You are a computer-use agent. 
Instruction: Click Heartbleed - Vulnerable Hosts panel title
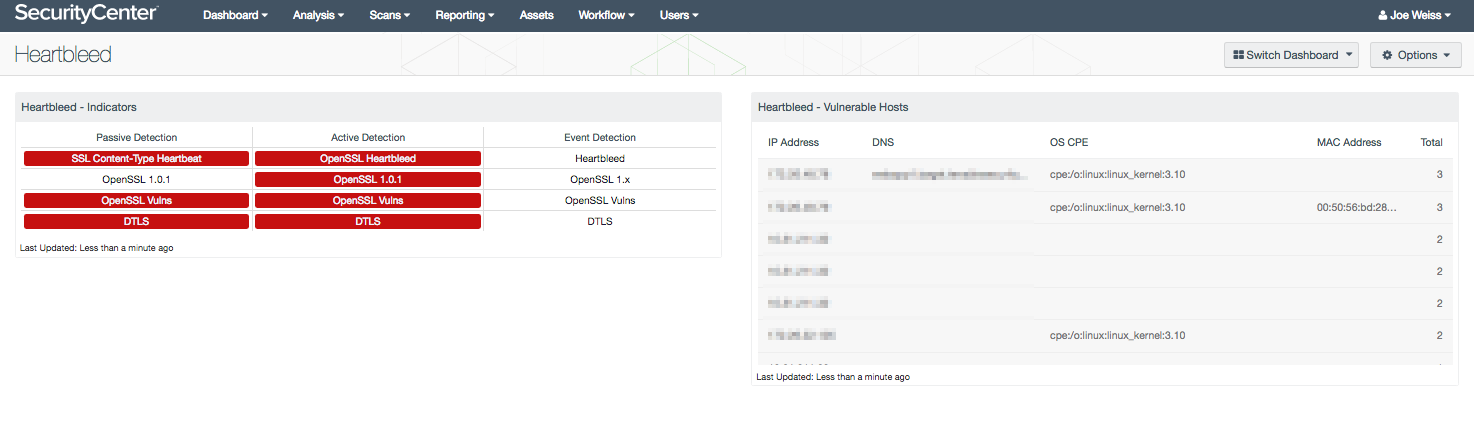coord(833,106)
